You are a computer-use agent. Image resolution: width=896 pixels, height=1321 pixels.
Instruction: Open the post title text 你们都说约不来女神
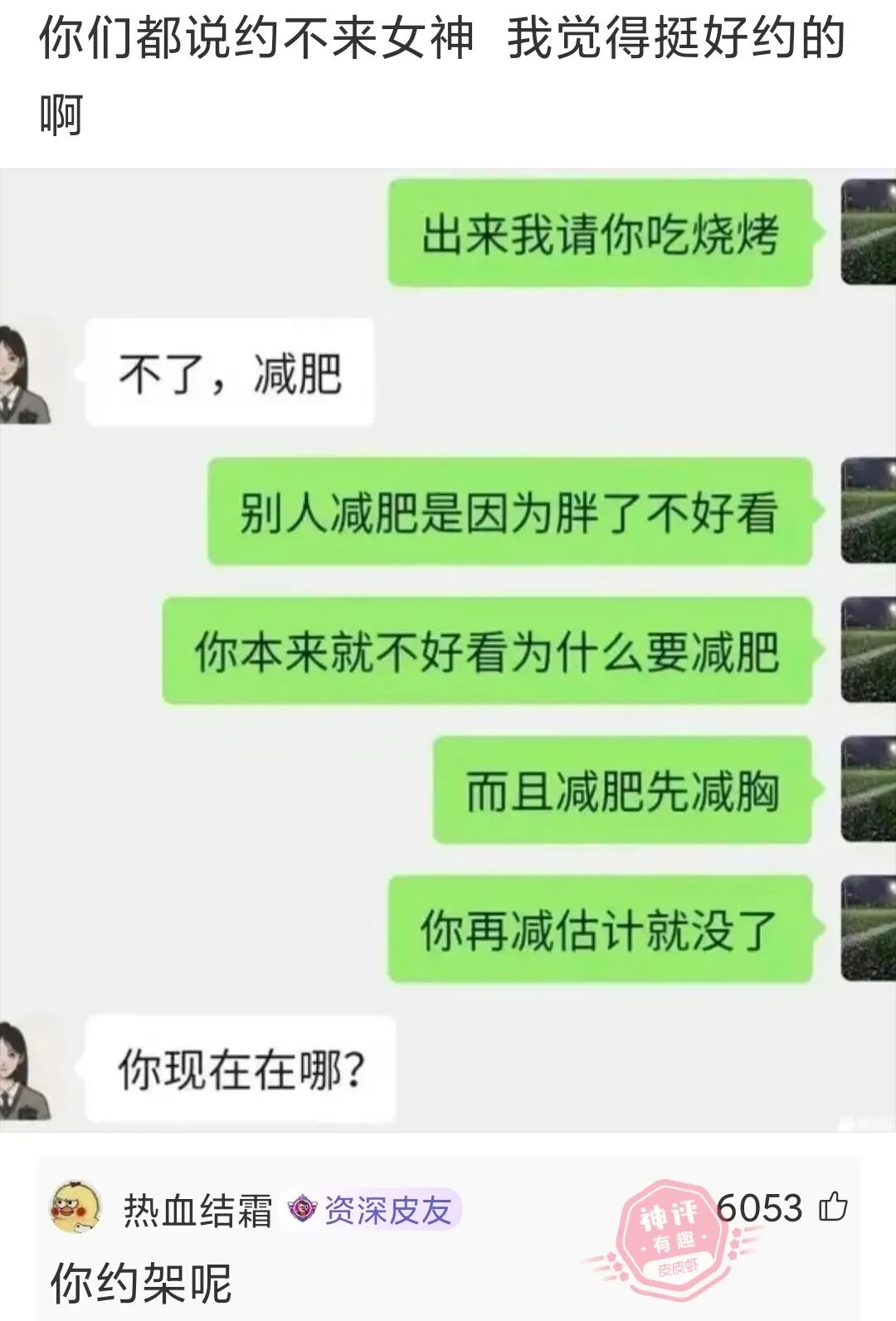pos(256,39)
